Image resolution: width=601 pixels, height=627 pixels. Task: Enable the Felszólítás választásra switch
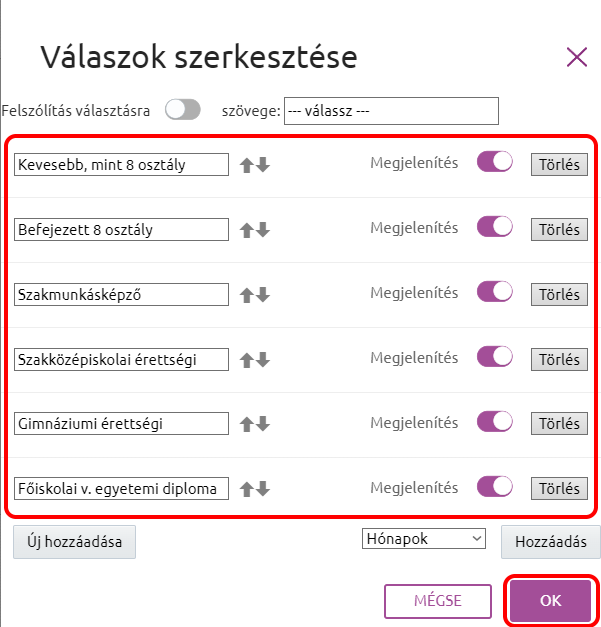tap(183, 110)
